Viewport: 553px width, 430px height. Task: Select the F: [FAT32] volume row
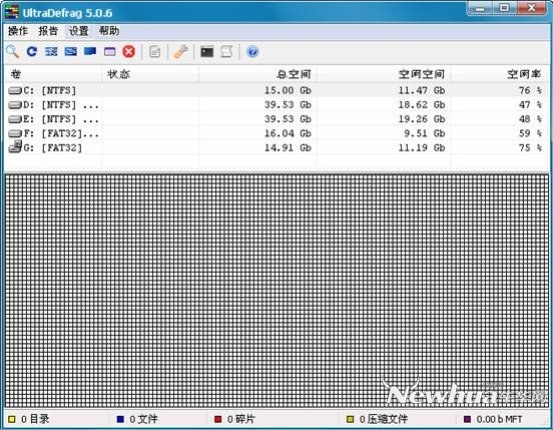(276, 134)
